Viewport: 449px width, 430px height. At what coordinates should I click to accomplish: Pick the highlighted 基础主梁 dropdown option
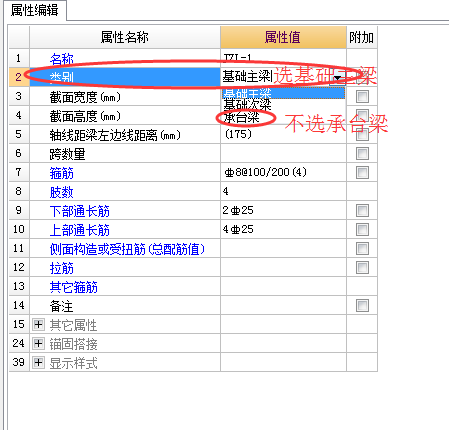[283, 93]
